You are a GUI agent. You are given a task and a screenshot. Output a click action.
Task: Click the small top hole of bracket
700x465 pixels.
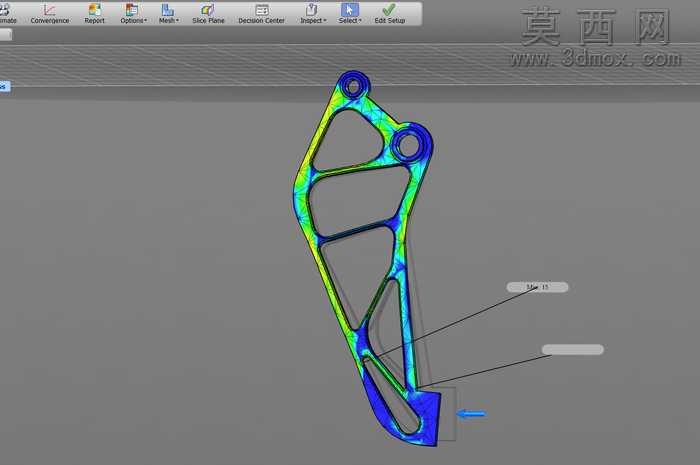(353, 87)
